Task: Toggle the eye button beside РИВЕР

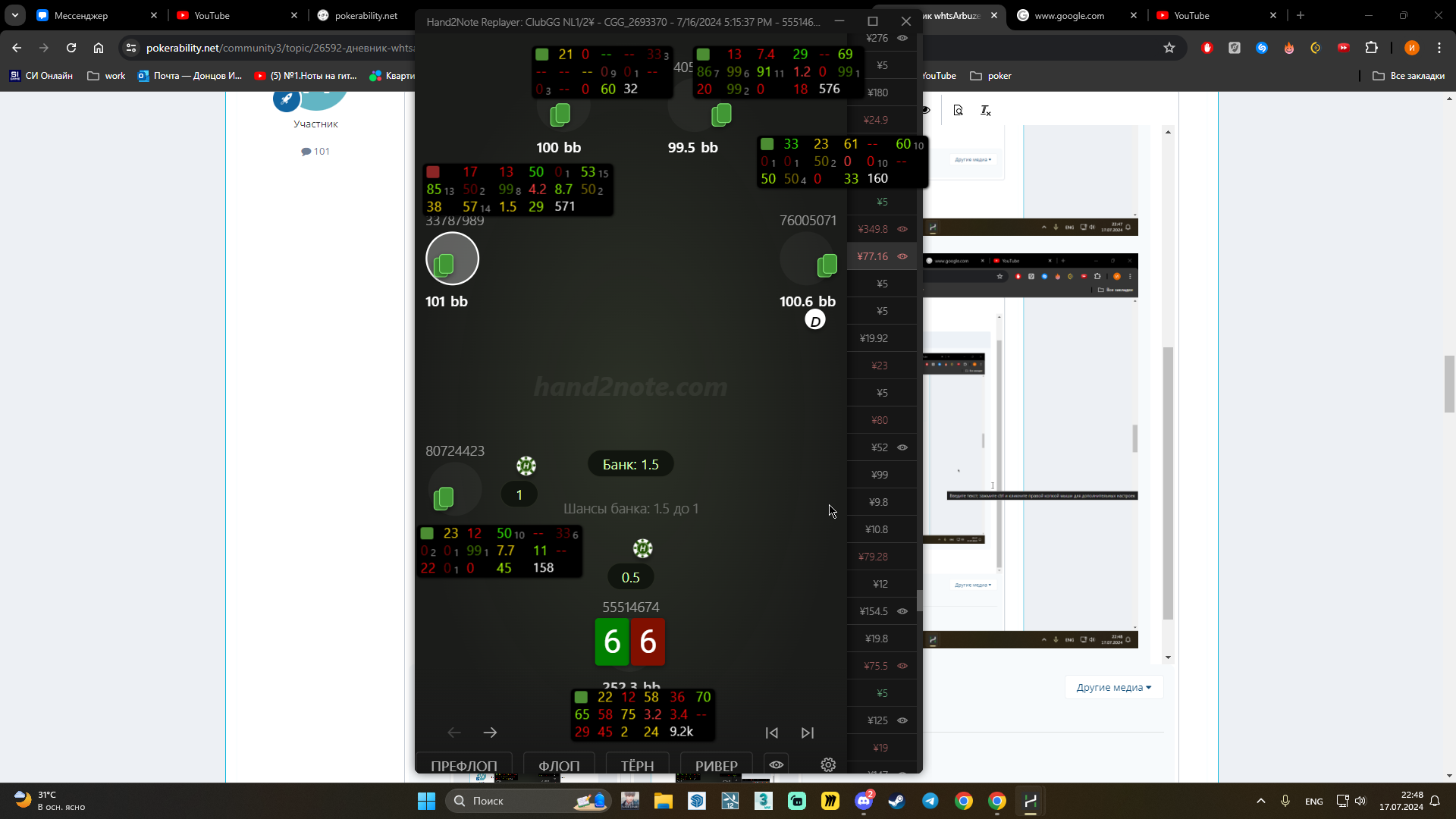Action: [x=777, y=764]
